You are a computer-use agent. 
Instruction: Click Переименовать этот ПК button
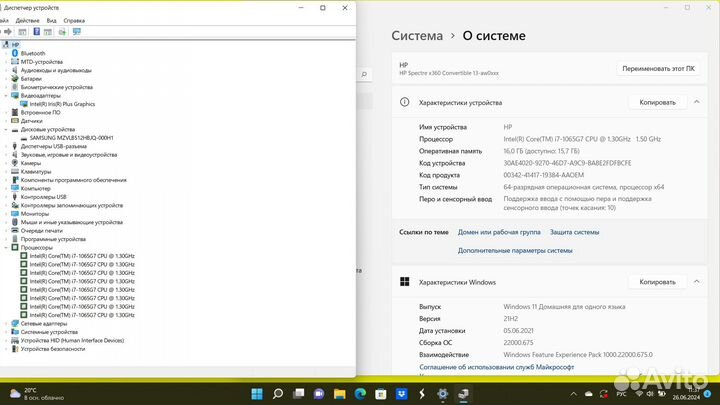[x=658, y=68]
